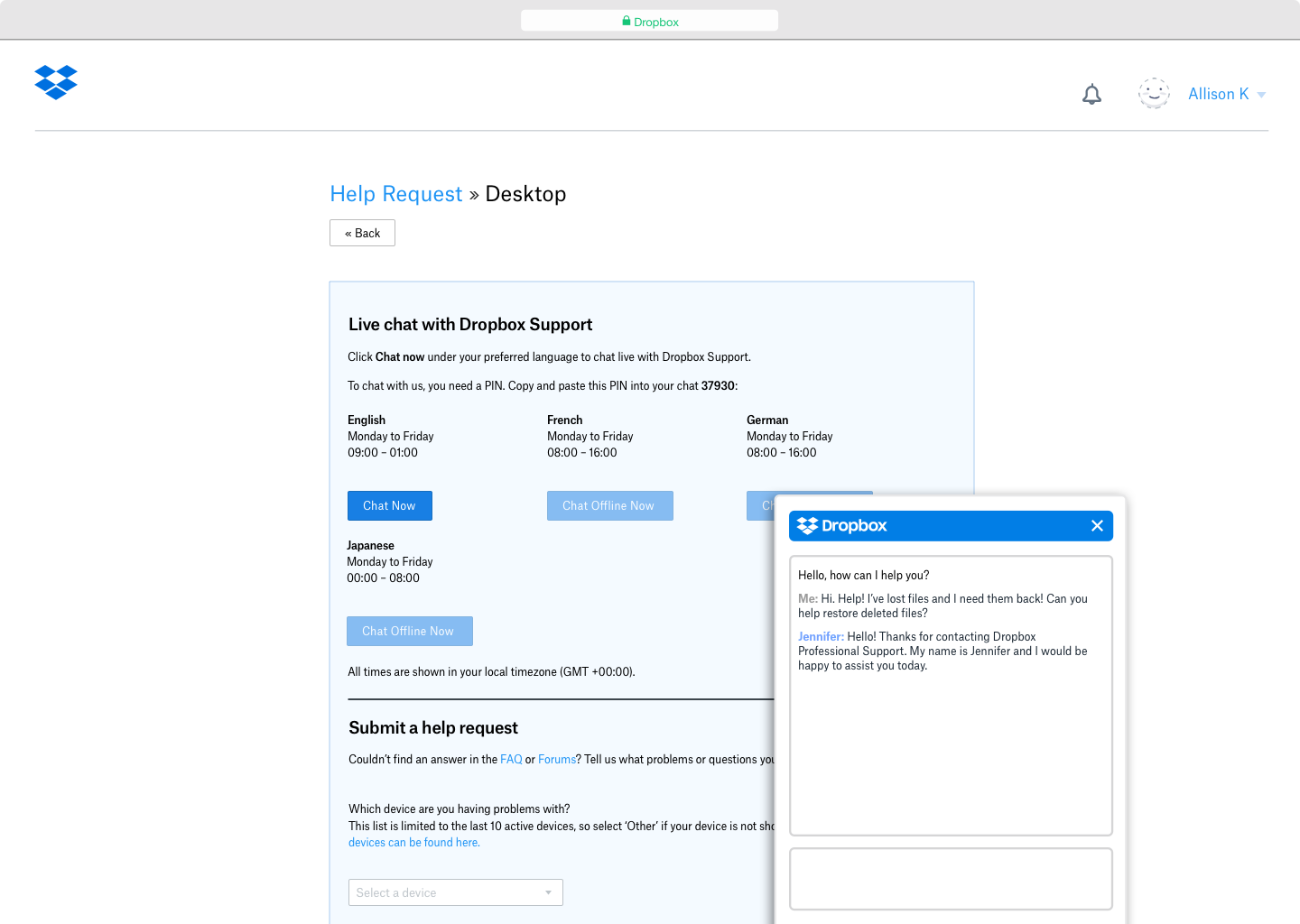The image size is (1300, 924).
Task: Open the Allison K account menu
Action: point(1227,94)
